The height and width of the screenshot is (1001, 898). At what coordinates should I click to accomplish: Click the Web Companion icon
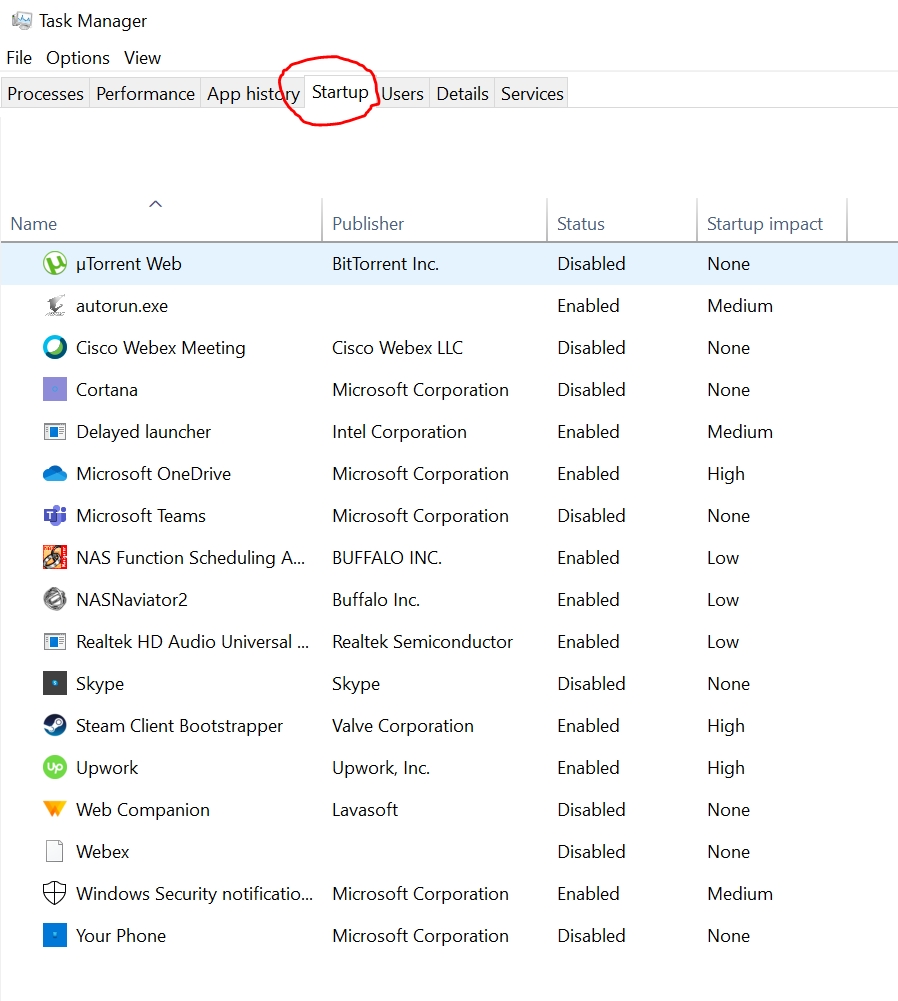coord(54,810)
